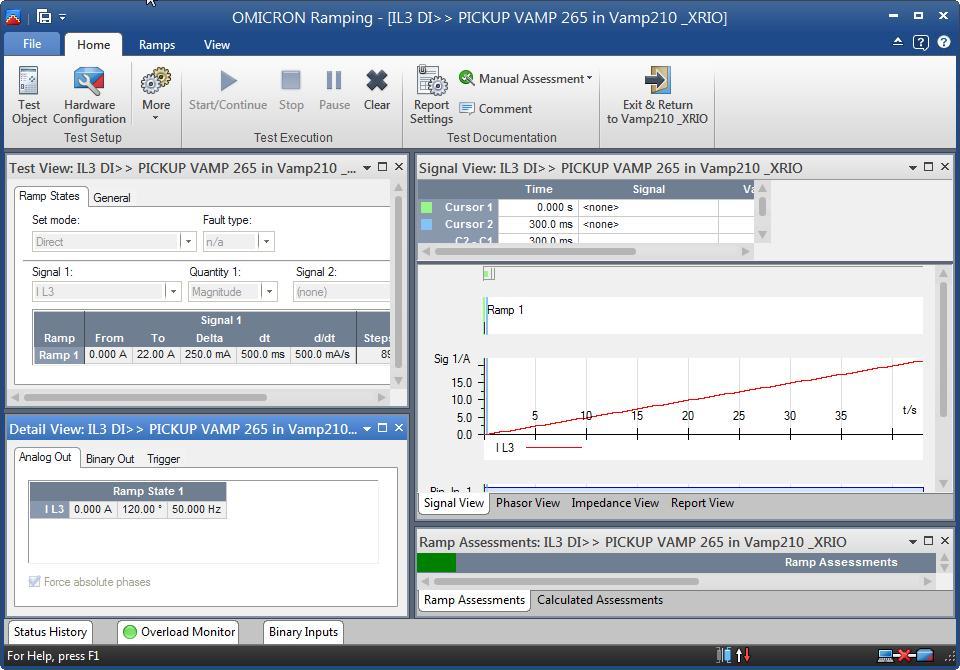Maximize the Test View panel
960x670 pixels.
[383, 167]
